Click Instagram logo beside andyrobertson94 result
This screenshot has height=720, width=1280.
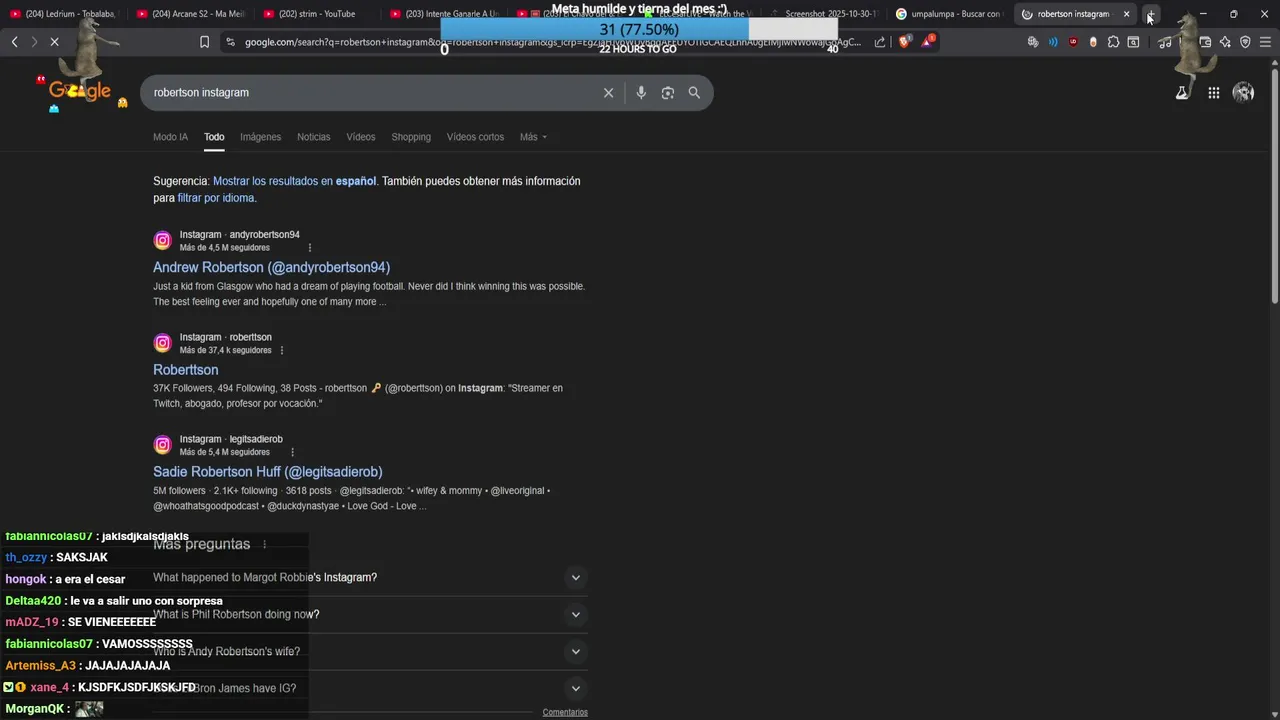click(x=162, y=241)
